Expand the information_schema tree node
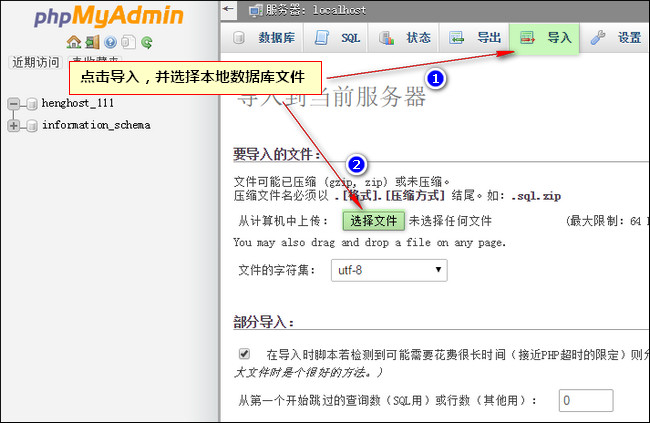Viewport: 650px width, 423px height. pyautogui.click(x=14, y=125)
